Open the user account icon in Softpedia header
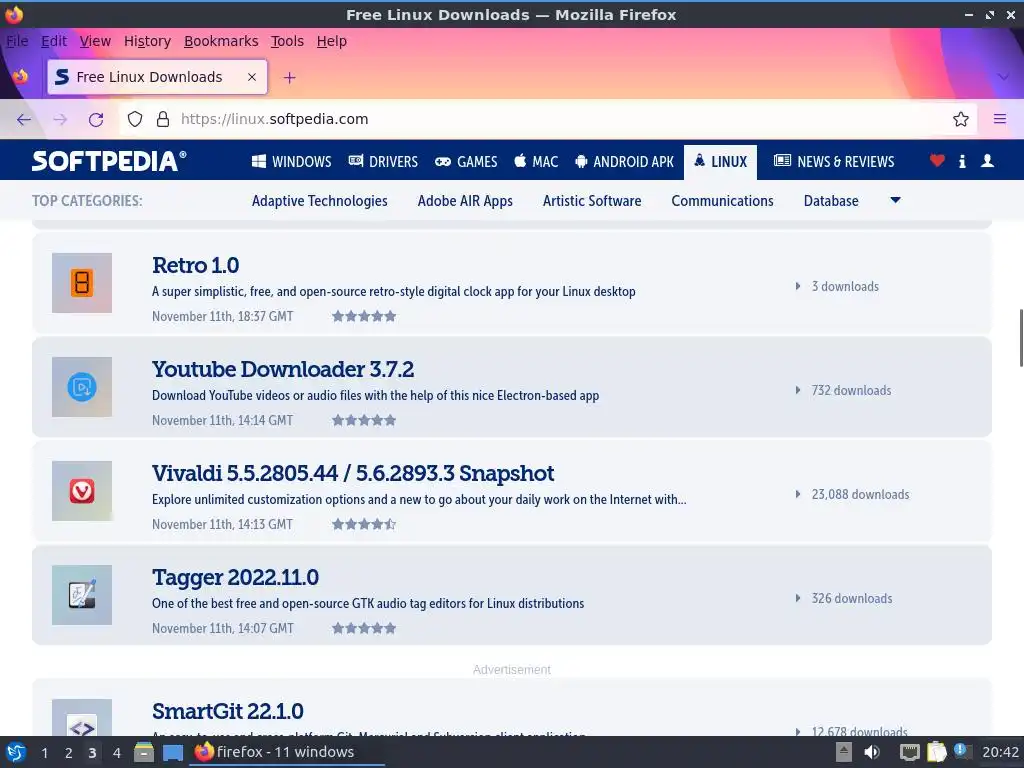This screenshot has width=1024, height=768. (x=987, y=160)
